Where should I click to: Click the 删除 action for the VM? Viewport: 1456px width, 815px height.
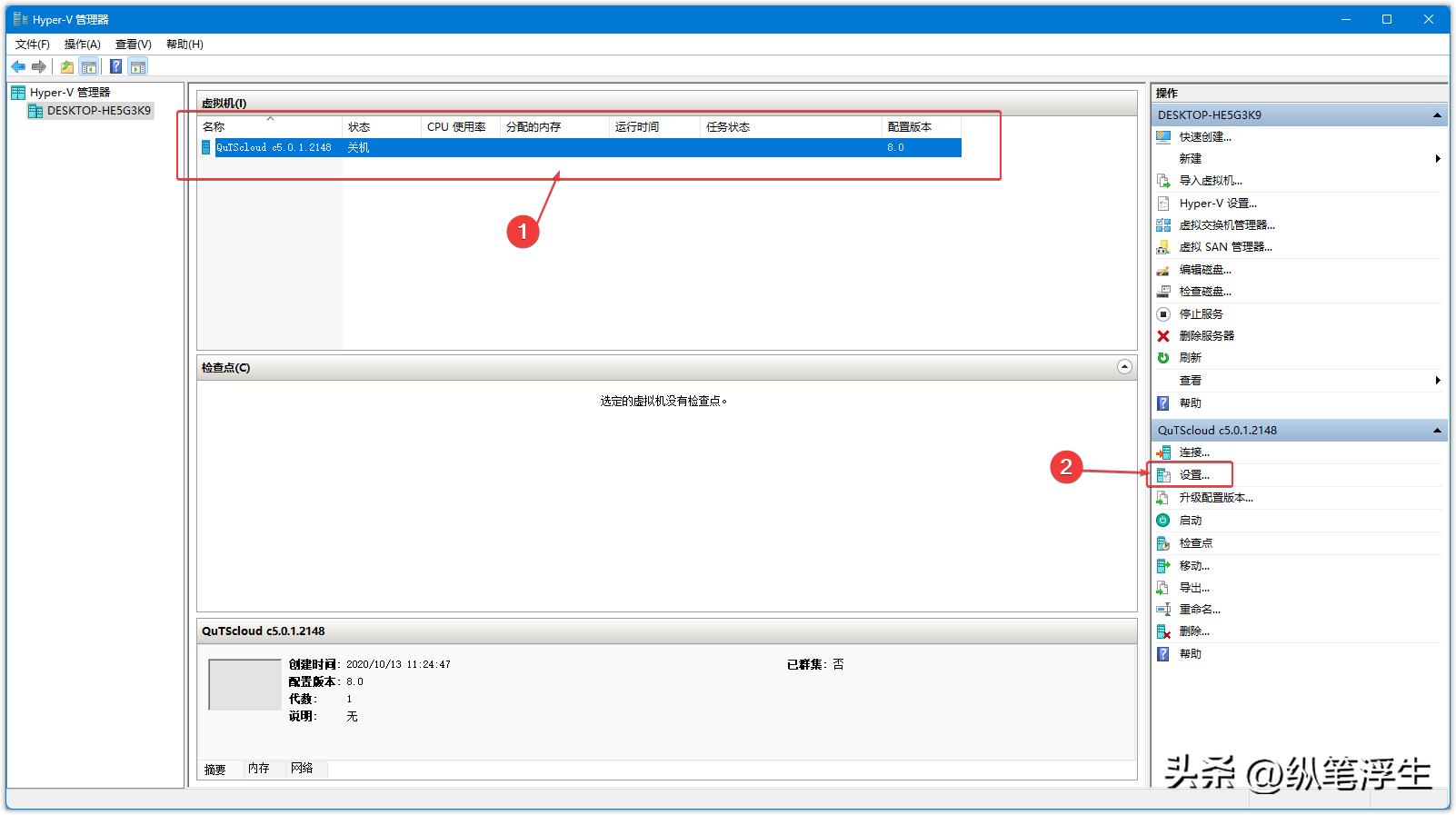click(x=1194, y=631)
